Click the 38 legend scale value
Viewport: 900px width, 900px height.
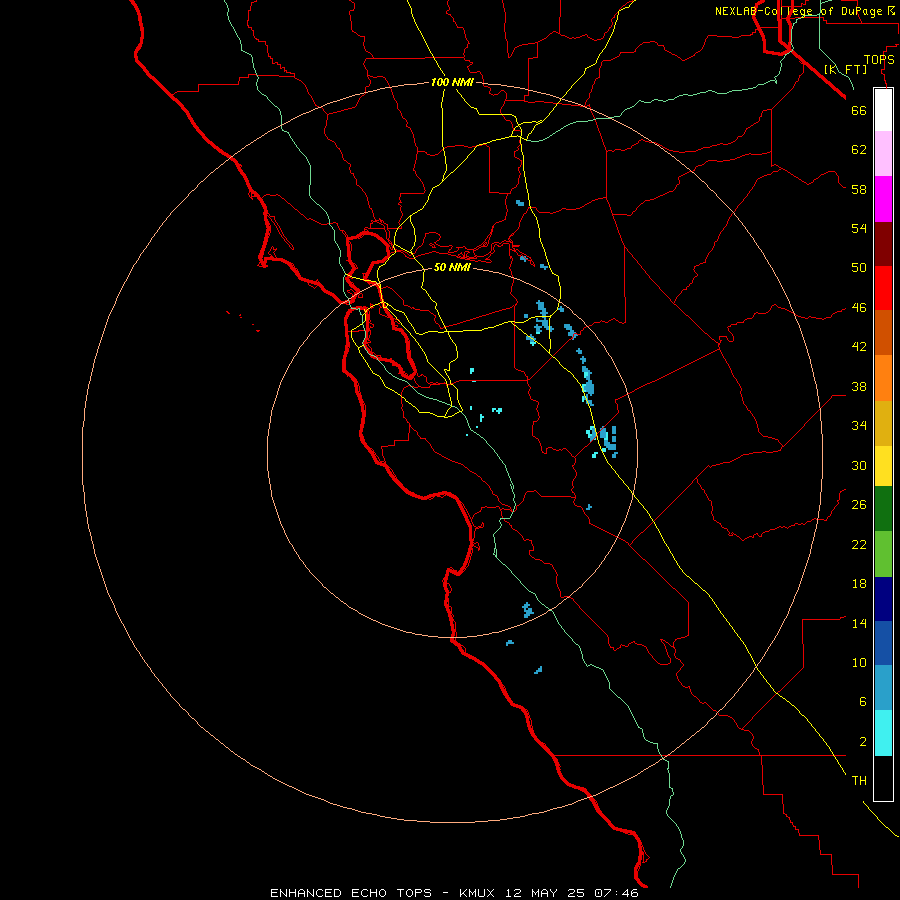tap(859, 387)
